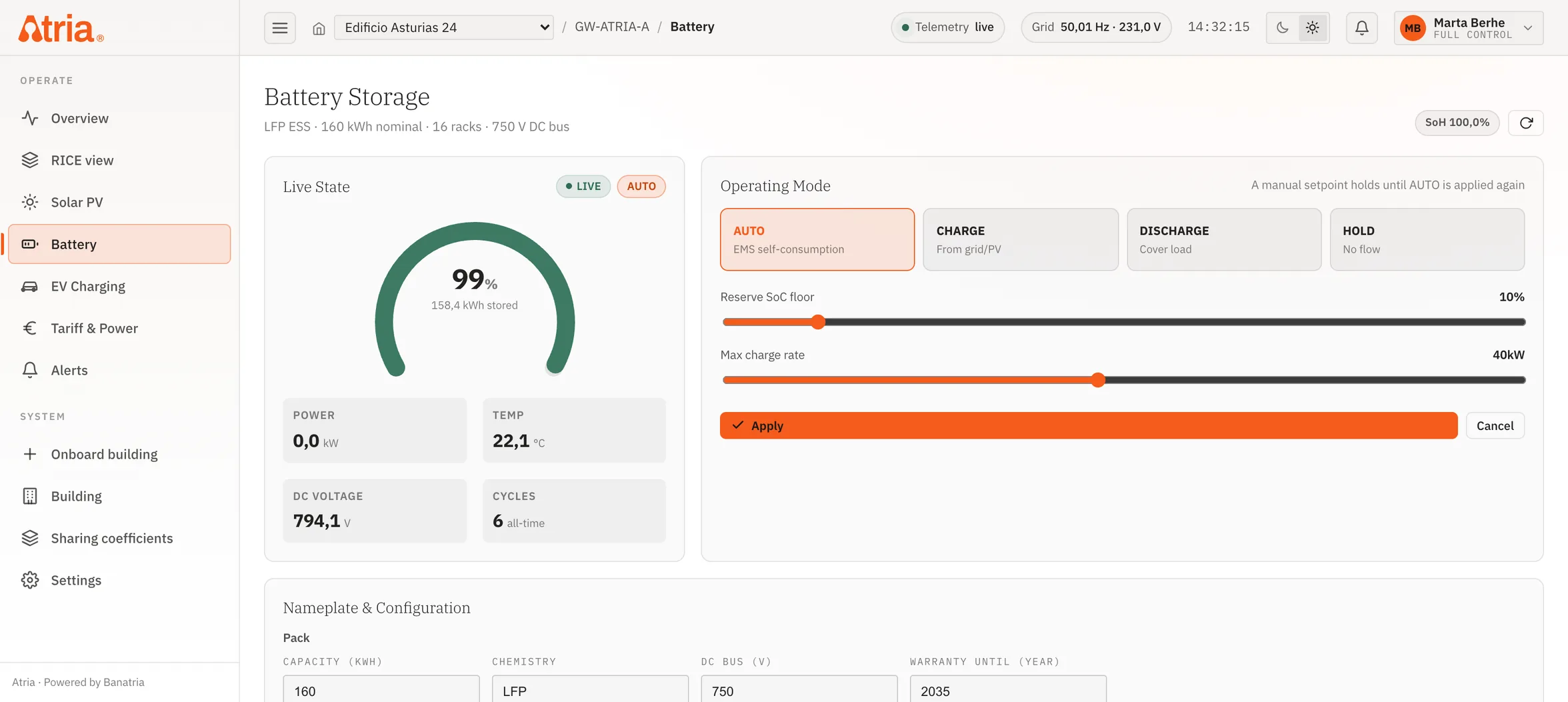Switch to light mode sun icon
Viewport: 1568px width, 702px height.
(x=1313, y=28)
